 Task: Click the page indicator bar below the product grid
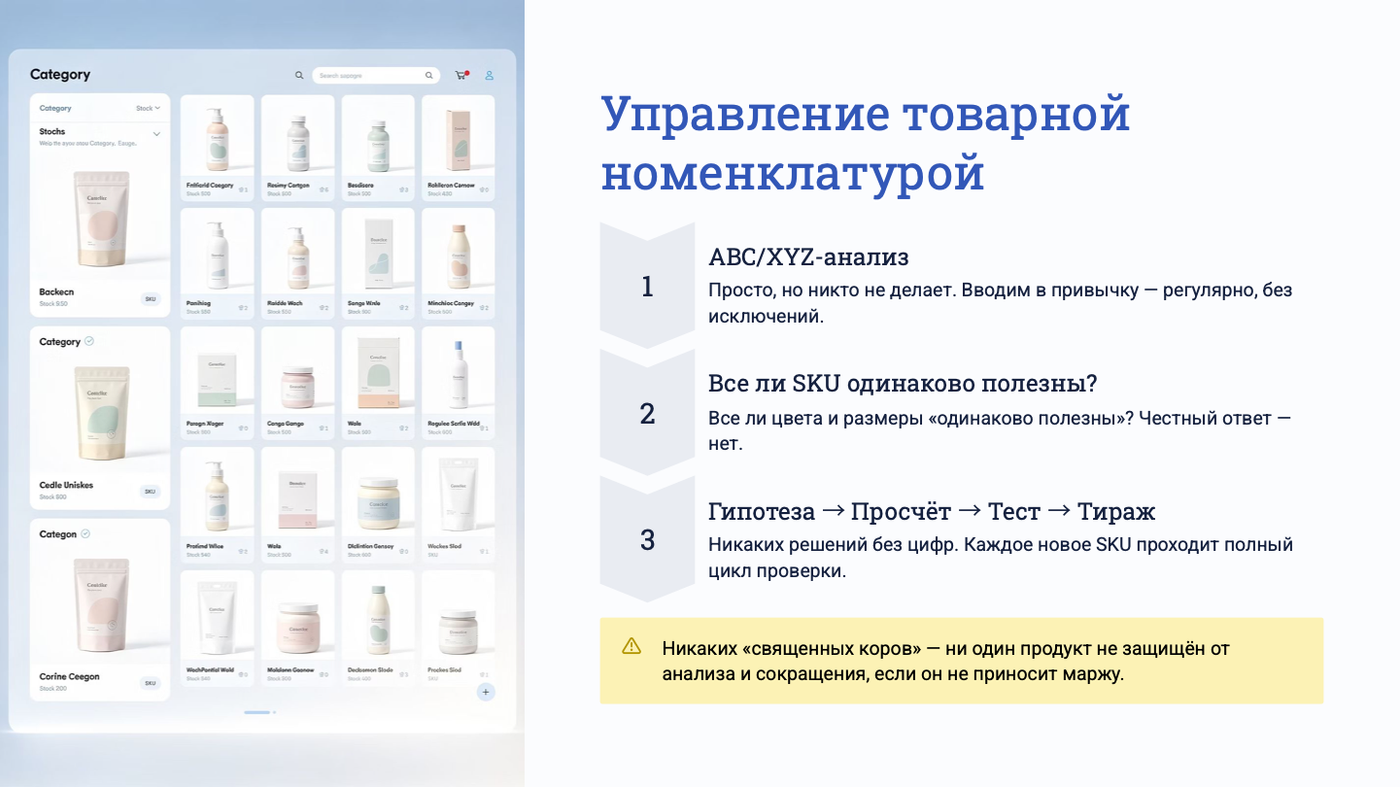point(257,712)
